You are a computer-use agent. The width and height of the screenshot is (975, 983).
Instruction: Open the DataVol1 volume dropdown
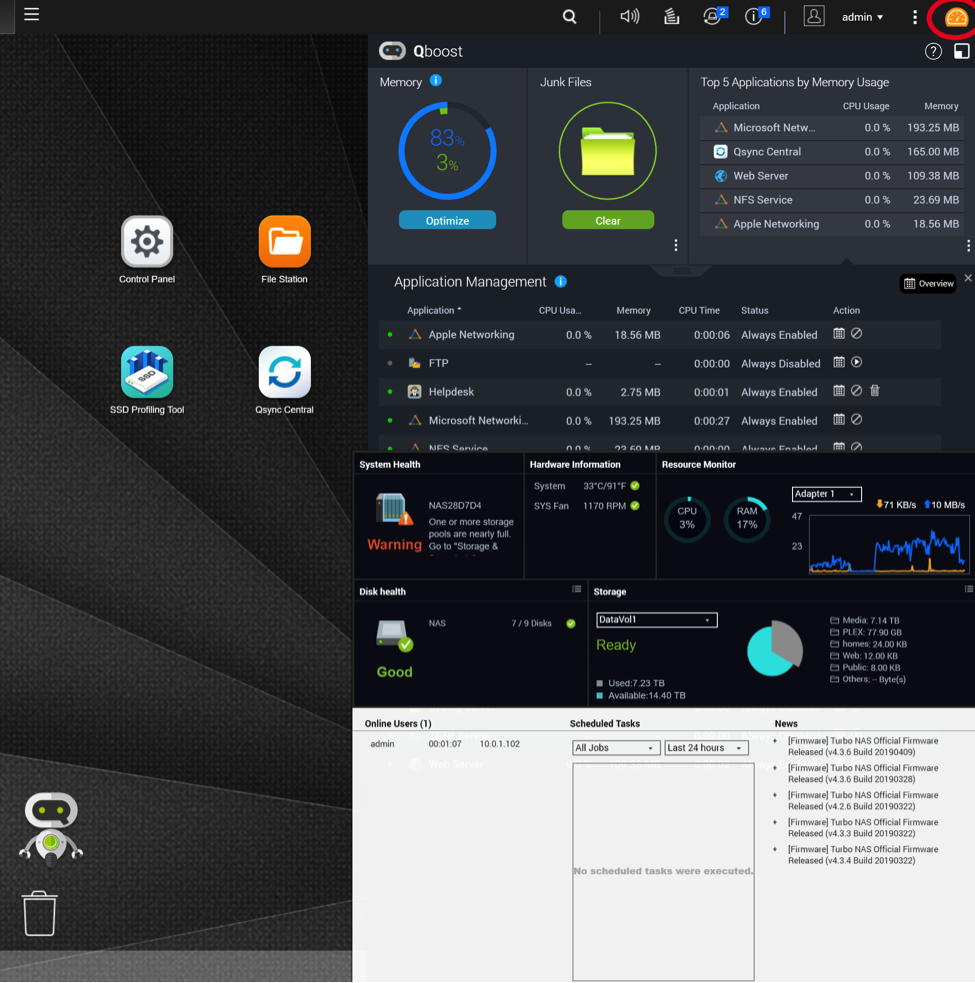pos(656,620)
